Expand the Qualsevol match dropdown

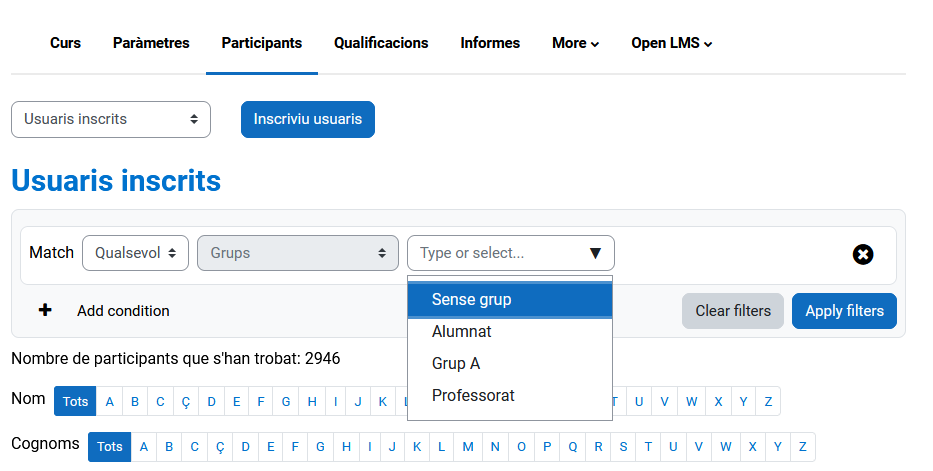[135, 253]
